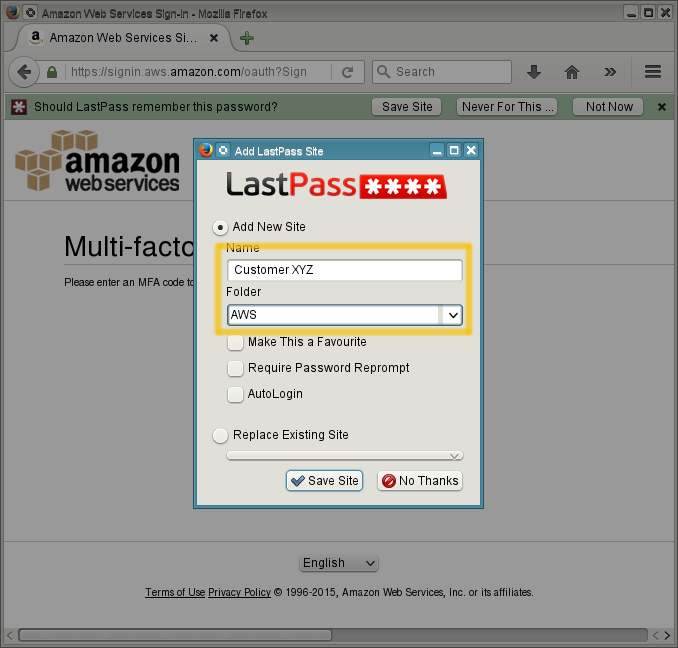The image size is (678, 648).
Task: Open a new tab with the green plus
Action: click(246, 38)
